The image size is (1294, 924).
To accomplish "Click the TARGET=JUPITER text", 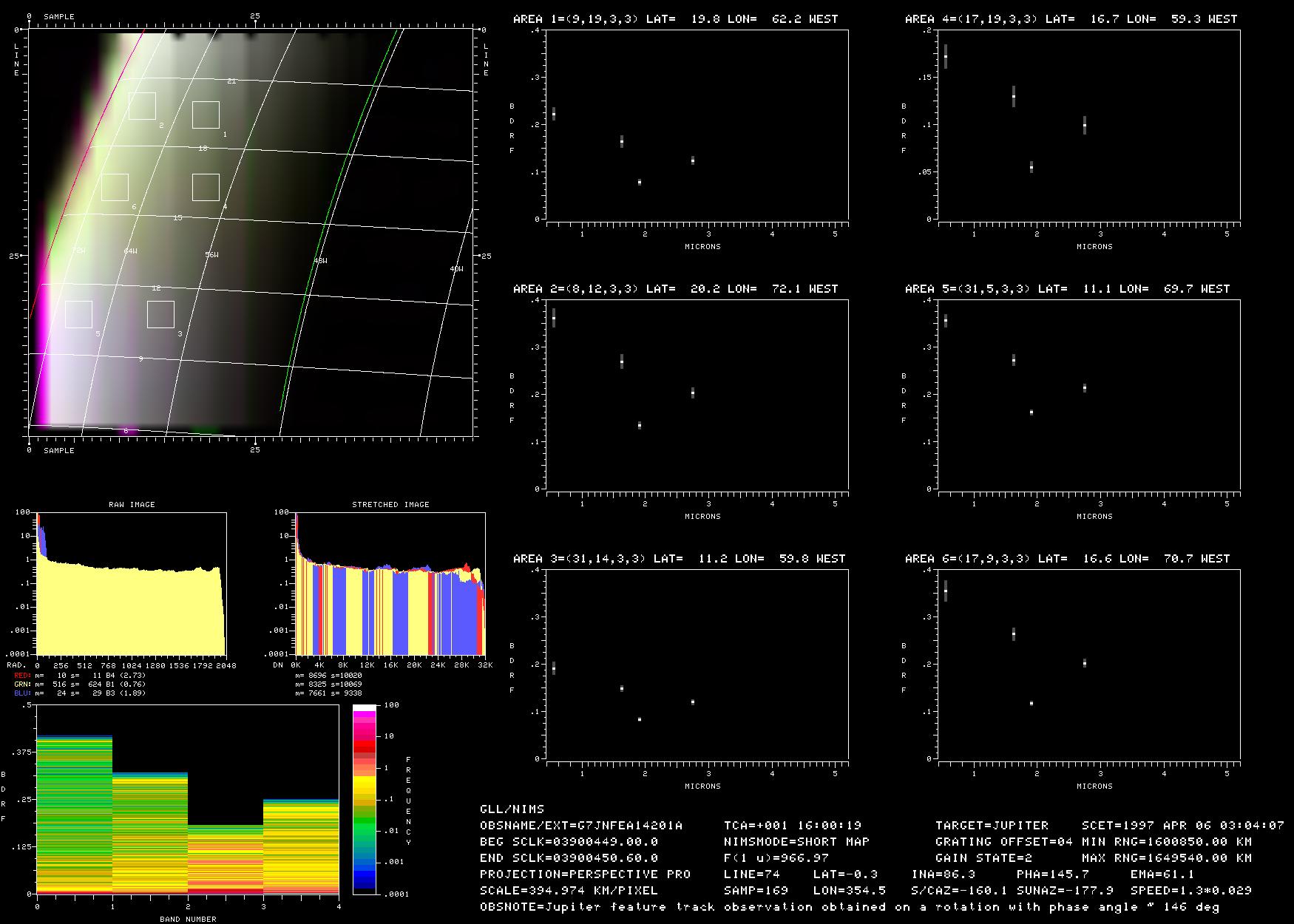I will [992, 825].
